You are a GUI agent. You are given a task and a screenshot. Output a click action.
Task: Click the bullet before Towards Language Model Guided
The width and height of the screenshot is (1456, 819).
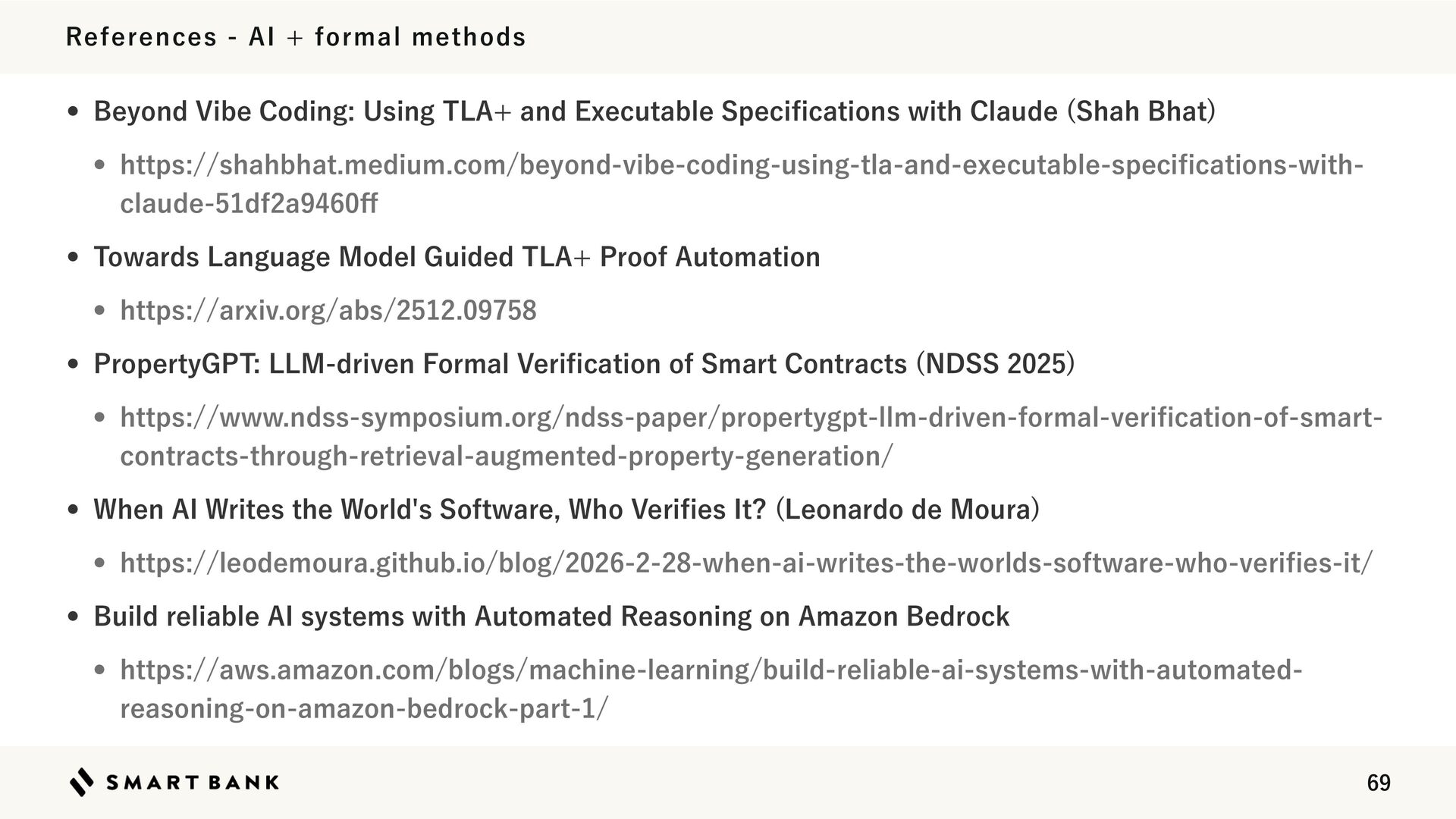tap(73, 258)
